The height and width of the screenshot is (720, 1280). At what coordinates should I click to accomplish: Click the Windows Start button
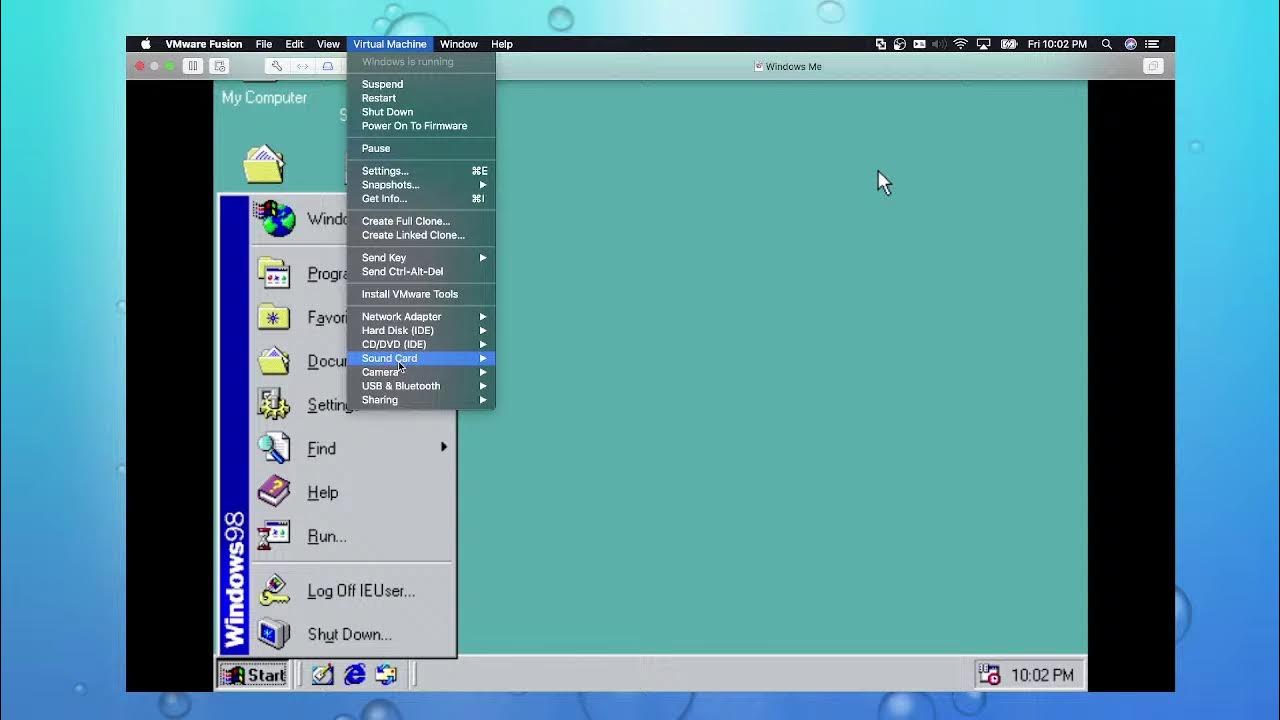254,675
